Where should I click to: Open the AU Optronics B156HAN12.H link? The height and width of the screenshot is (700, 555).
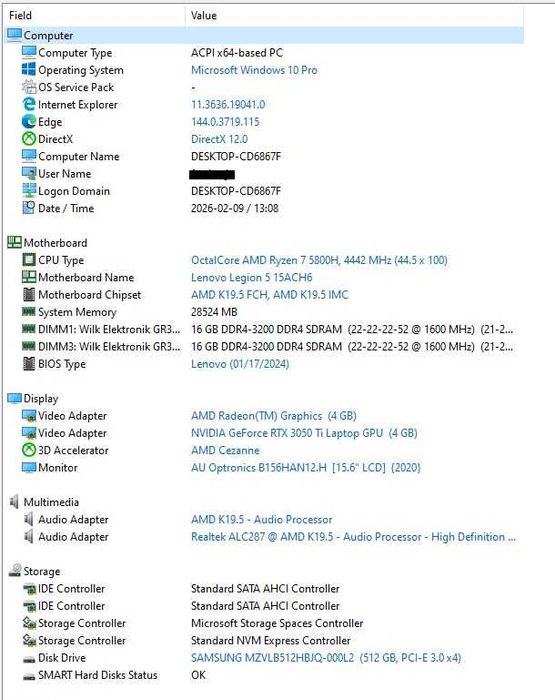[306, 468]
